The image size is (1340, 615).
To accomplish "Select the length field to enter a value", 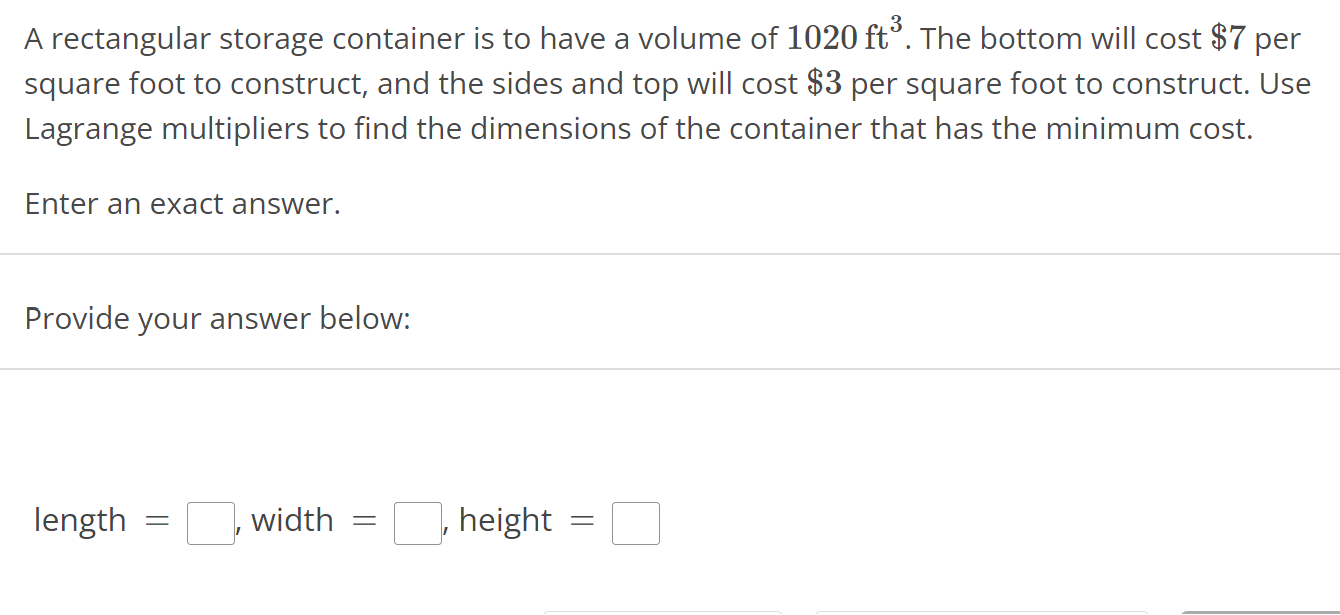I will pyautogui.click(x=208, y=521).
